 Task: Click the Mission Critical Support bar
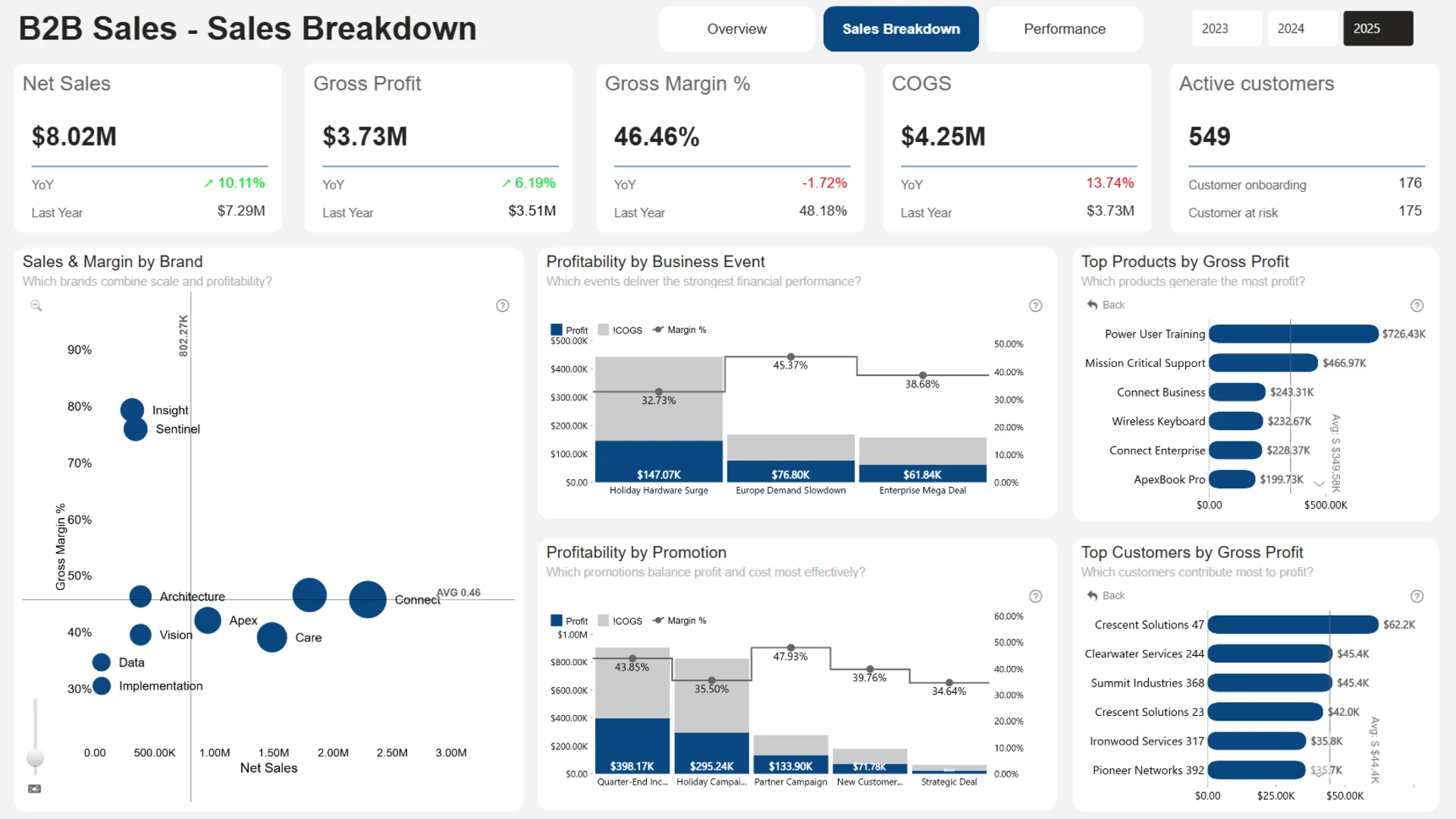click(x=1263, y=363)
